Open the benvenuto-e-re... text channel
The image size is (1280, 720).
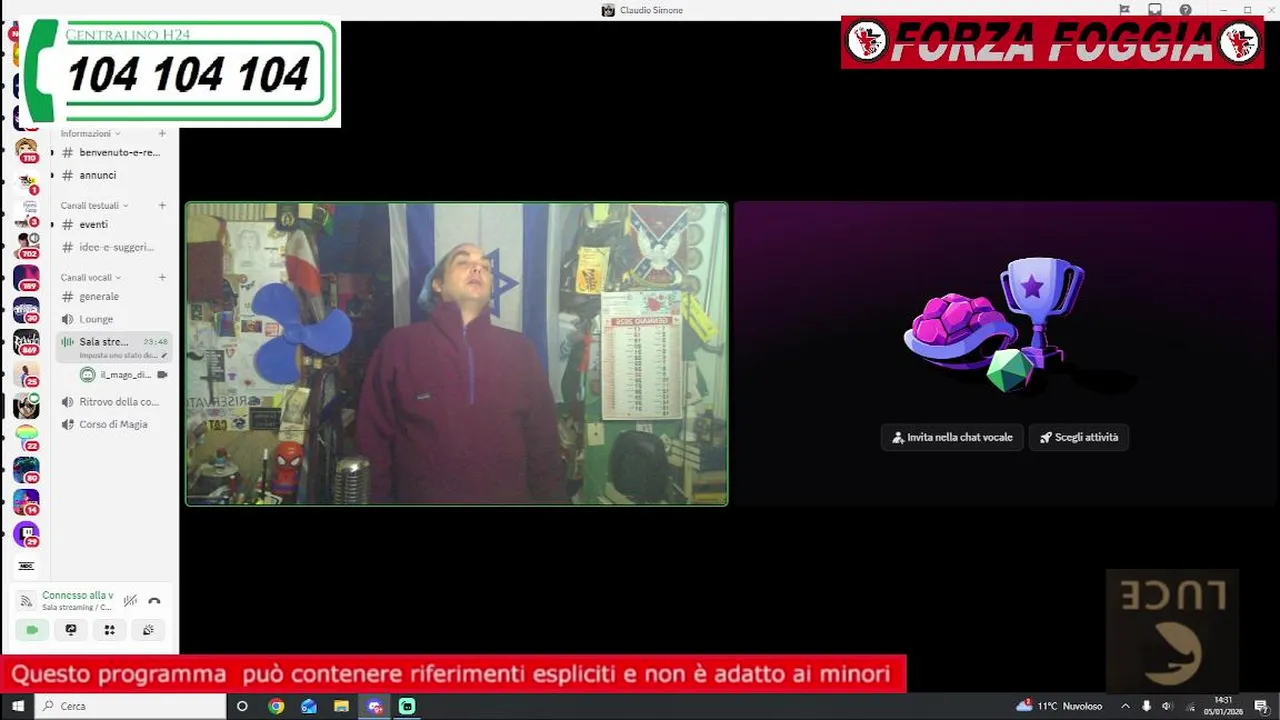(x=111, y=152)
